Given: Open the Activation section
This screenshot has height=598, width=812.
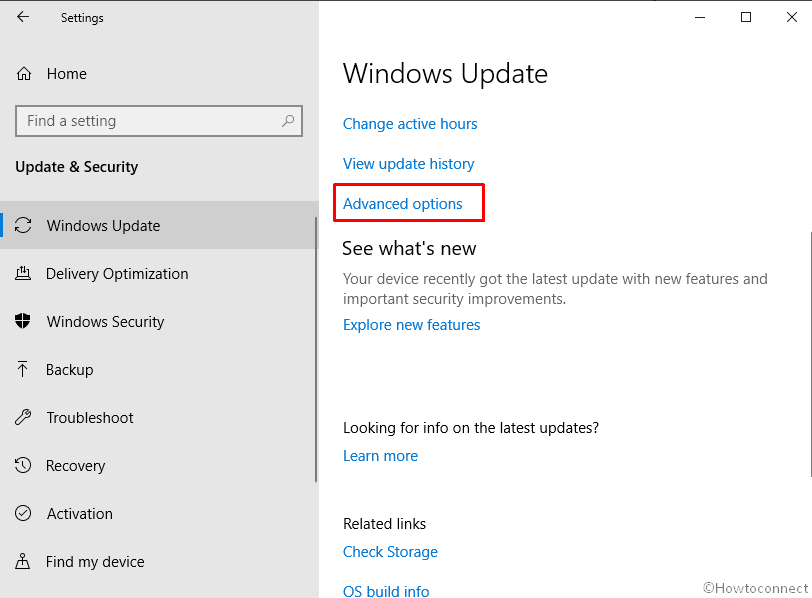Looking at the screenshot, I should coord(159,513).
